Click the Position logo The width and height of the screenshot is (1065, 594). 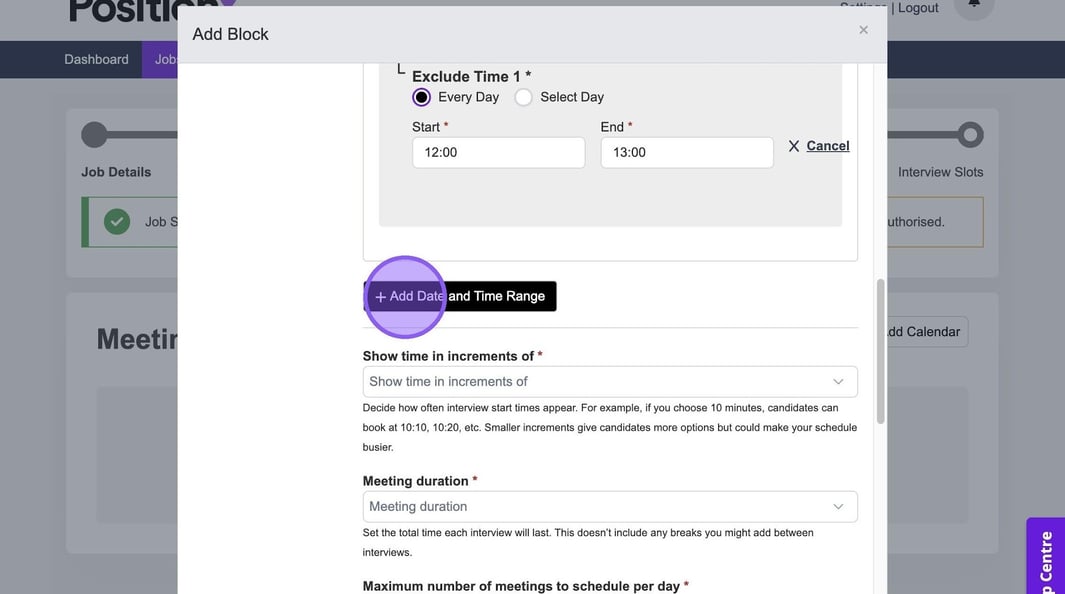[120, 10]
